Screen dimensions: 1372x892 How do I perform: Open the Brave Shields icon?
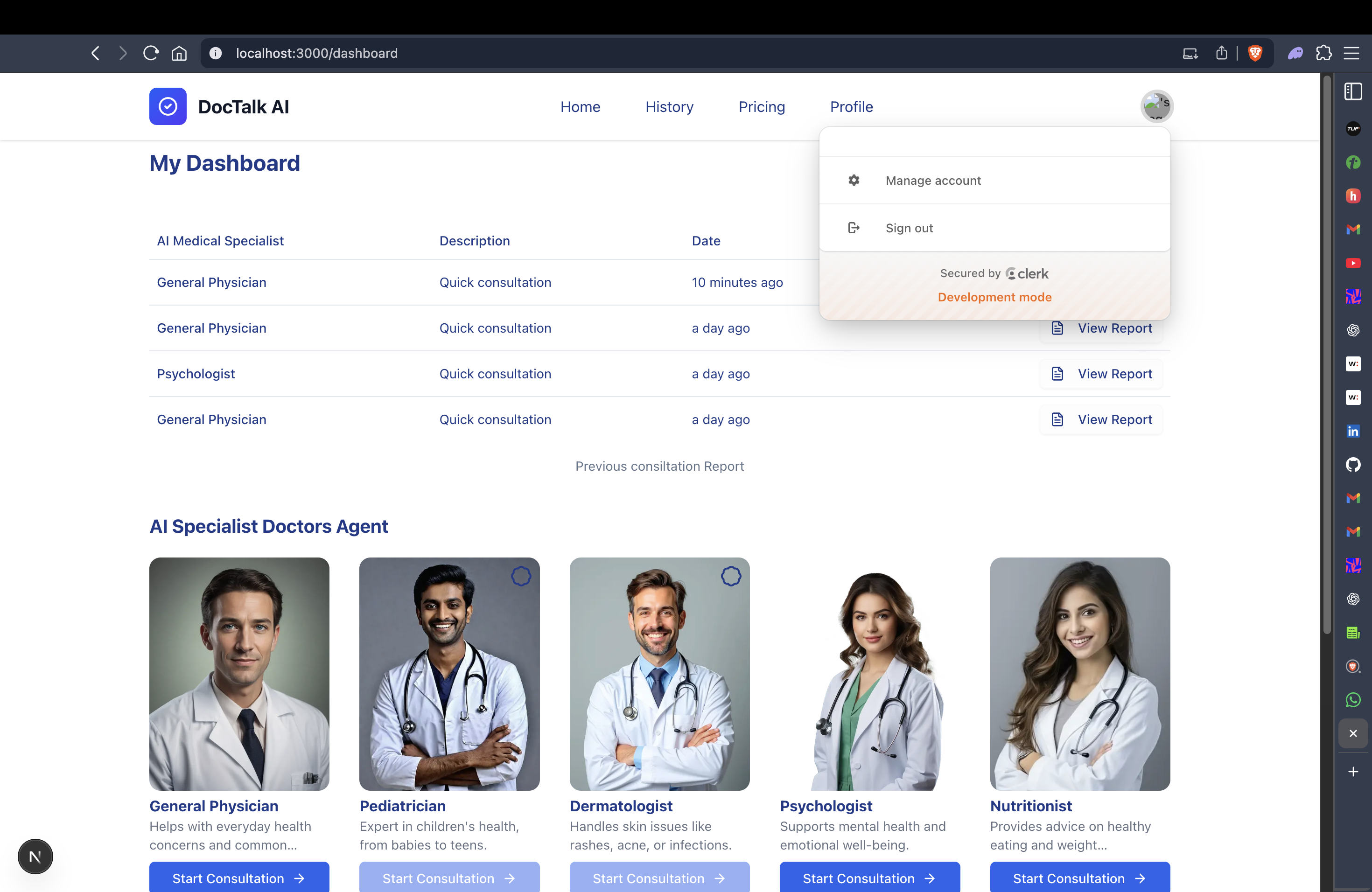[1255, 53]
